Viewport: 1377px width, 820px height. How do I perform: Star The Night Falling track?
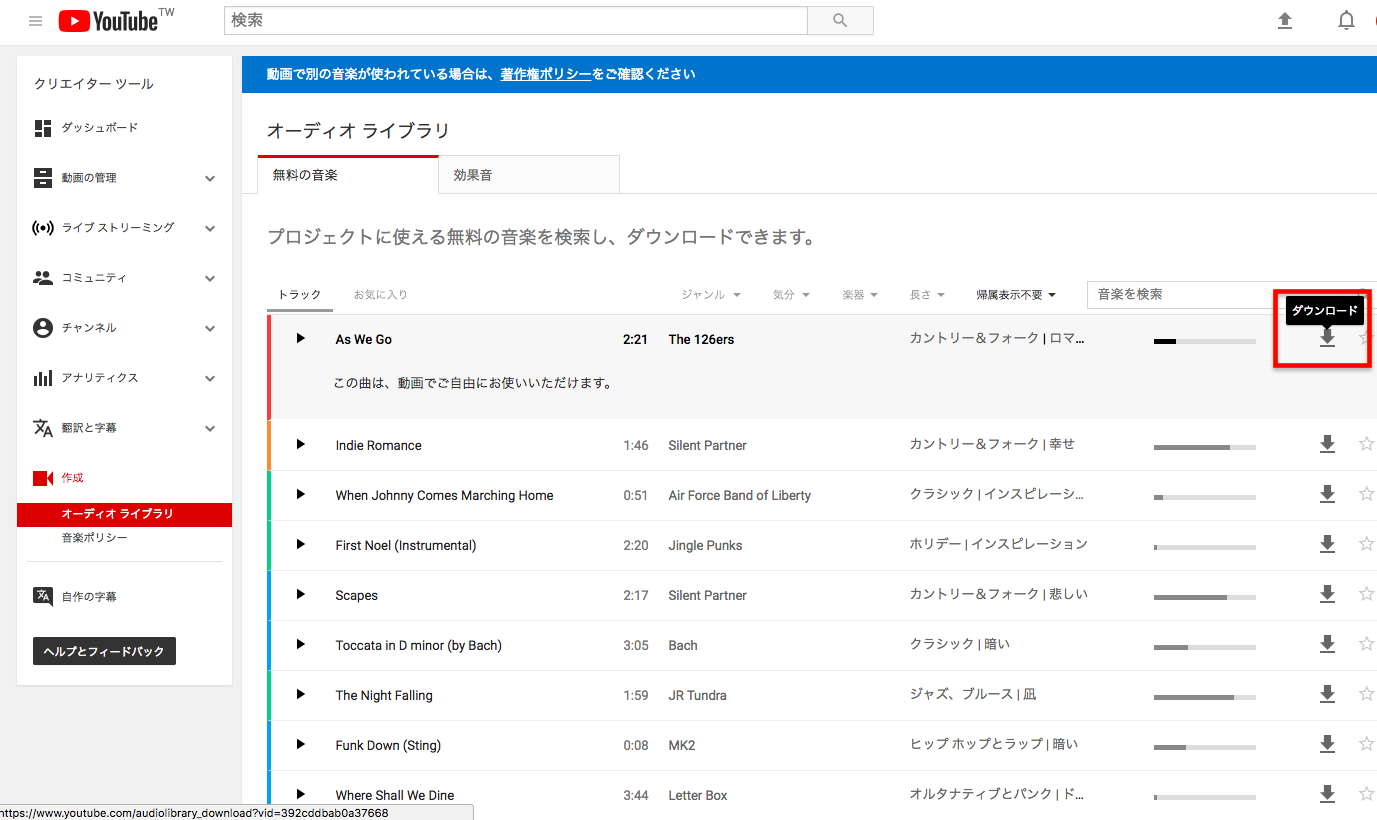[1366, 694]
